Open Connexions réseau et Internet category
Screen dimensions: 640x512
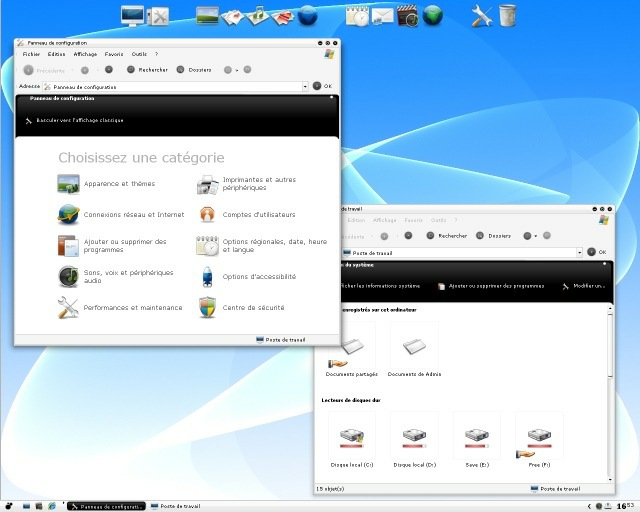pyautogui.click(x=121, y=215)
